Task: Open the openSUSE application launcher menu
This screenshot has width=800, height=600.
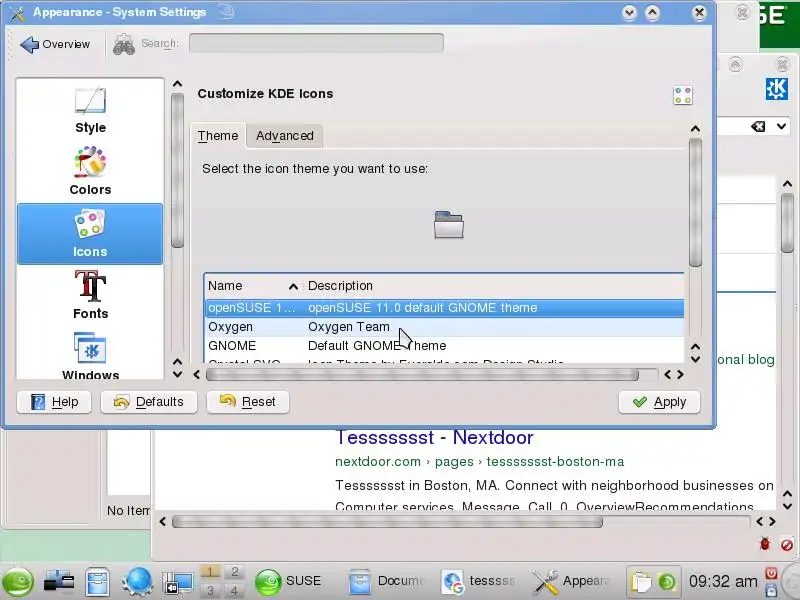Action: [x=18, y=582]
